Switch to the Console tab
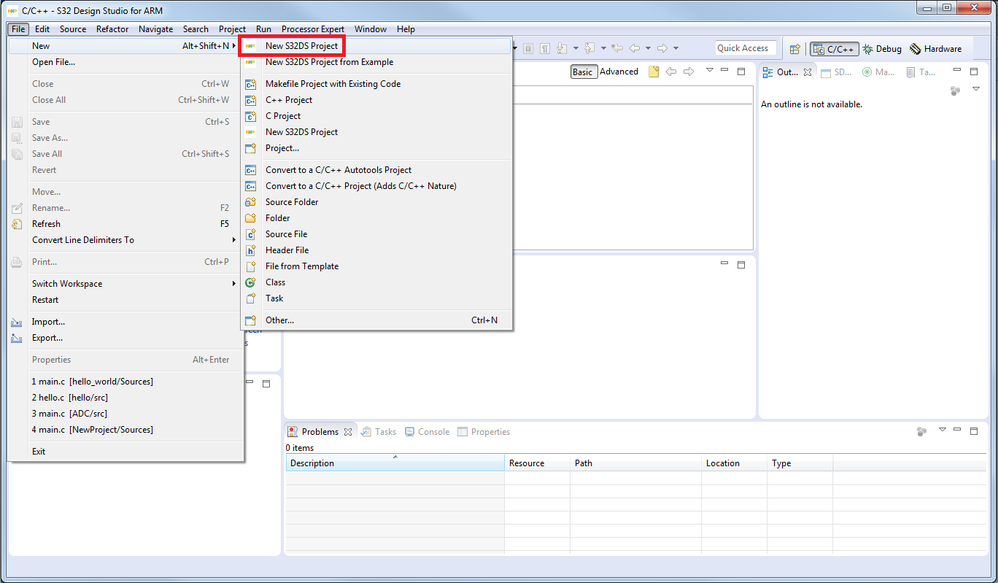This screenshot has height=583, width=998. 427,432
